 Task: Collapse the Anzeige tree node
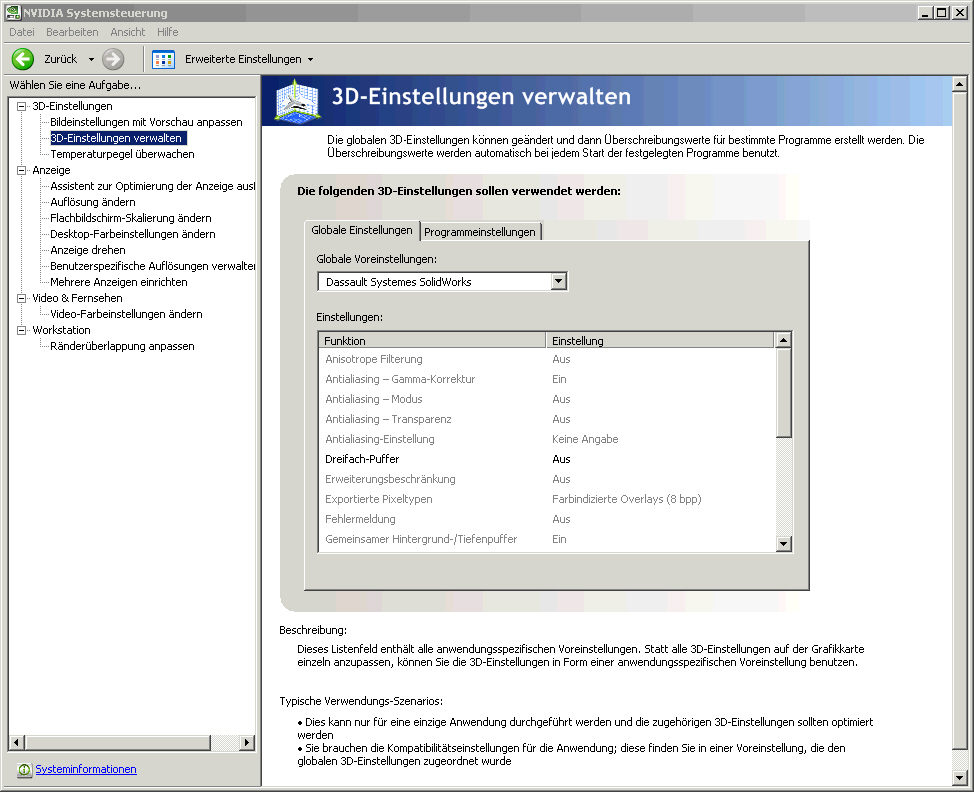(x=22, y=170)
